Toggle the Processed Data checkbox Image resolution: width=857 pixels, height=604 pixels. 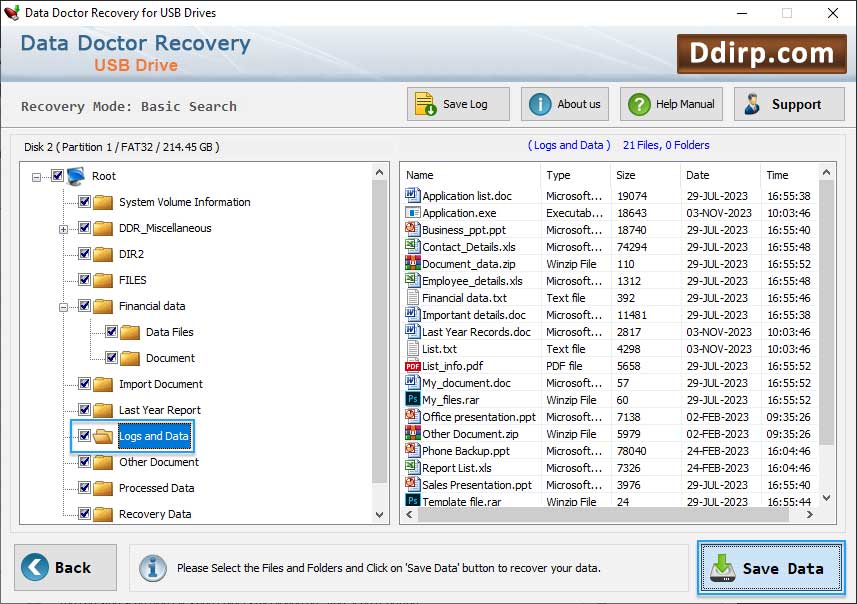84,488
